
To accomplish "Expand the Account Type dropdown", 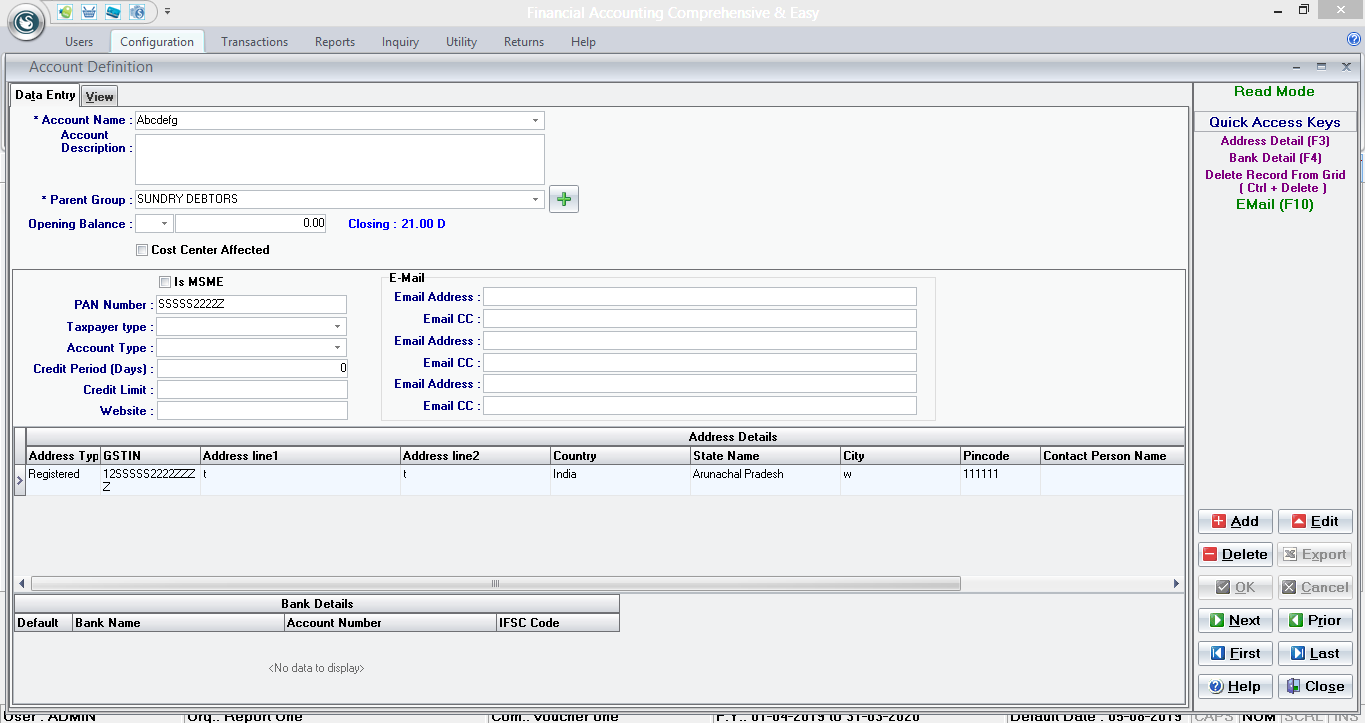I will coord(337,348).
